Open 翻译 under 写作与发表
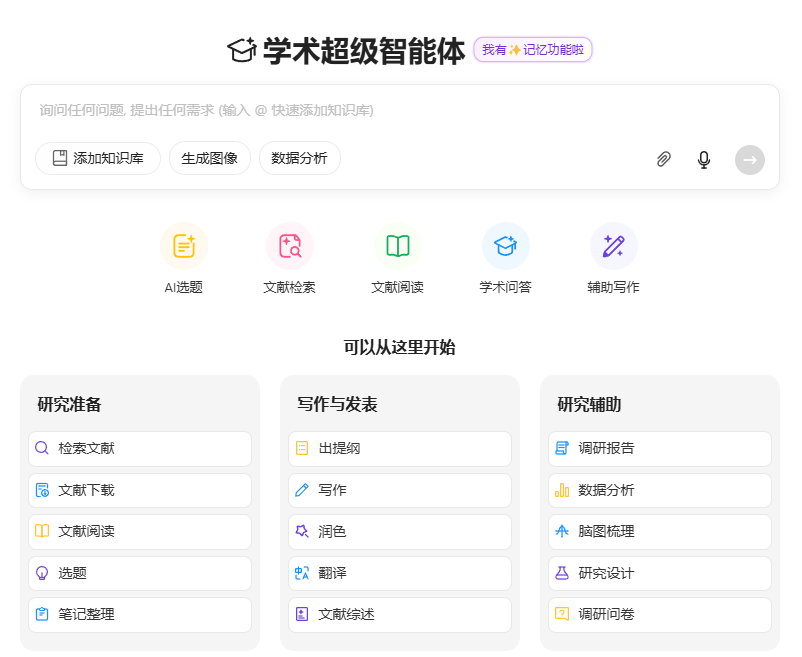 pyautogui.click(x=400, y=573)
